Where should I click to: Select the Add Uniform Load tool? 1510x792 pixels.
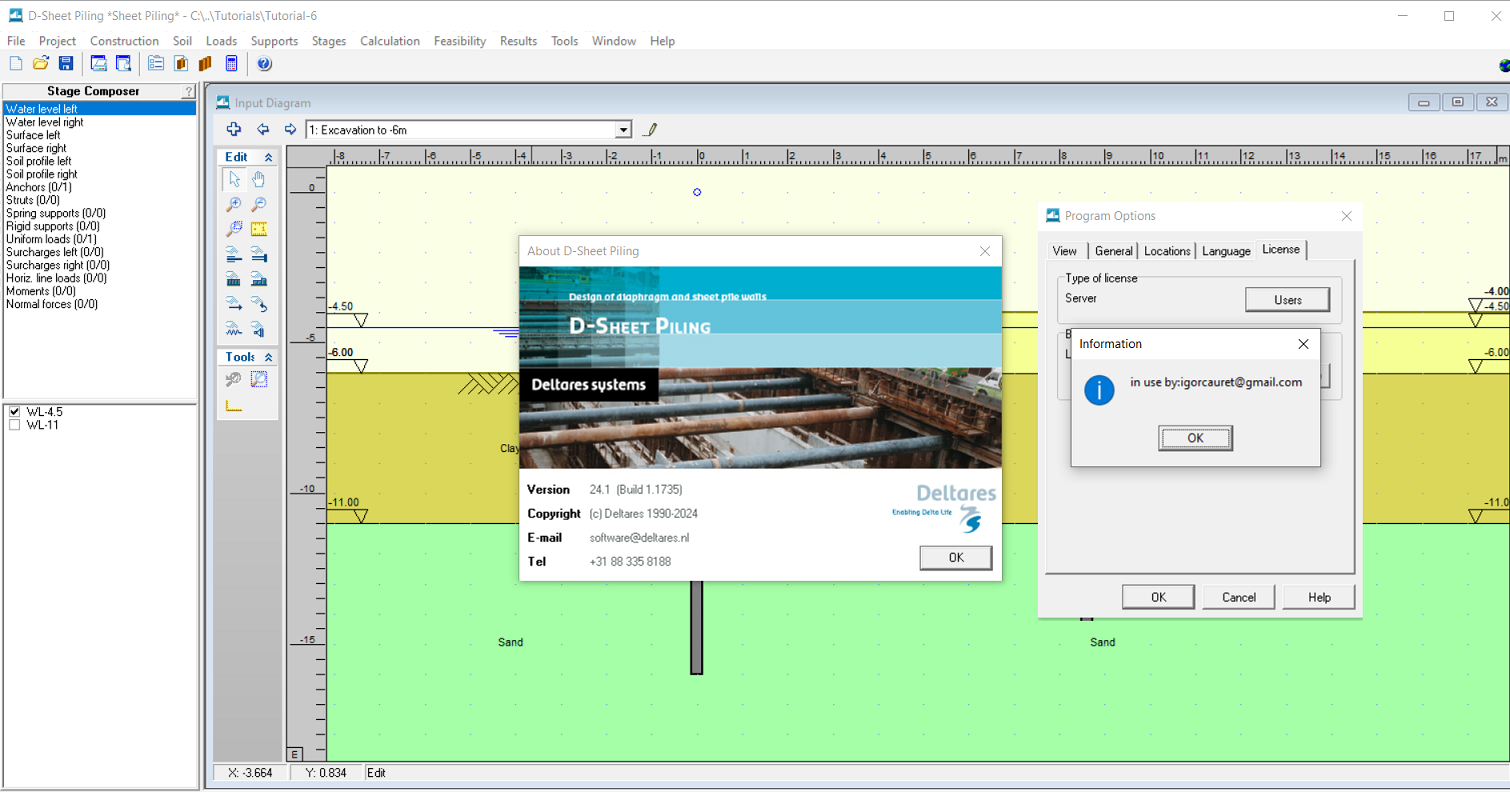[234, 279]
